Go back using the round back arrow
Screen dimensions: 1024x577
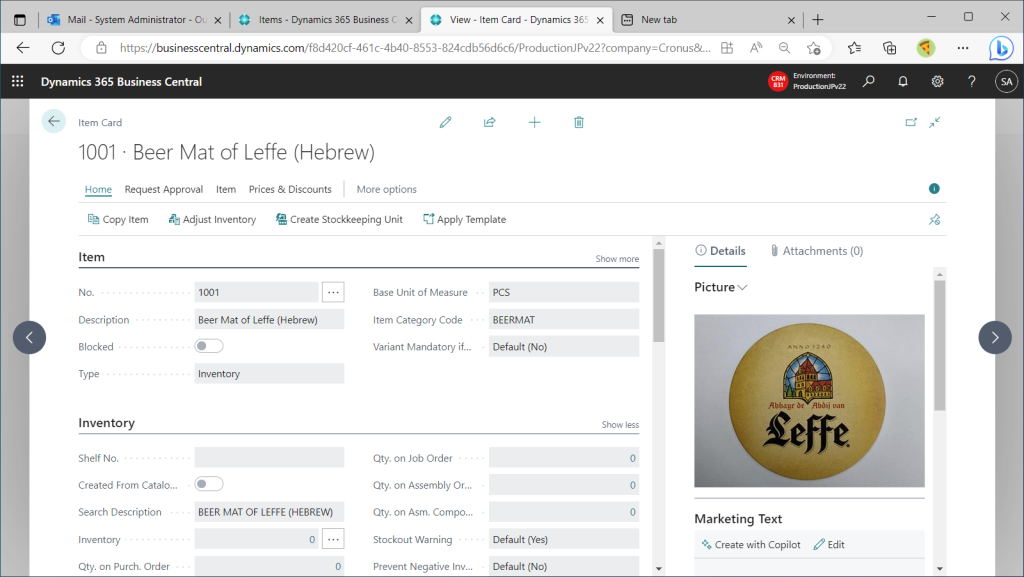54,121
